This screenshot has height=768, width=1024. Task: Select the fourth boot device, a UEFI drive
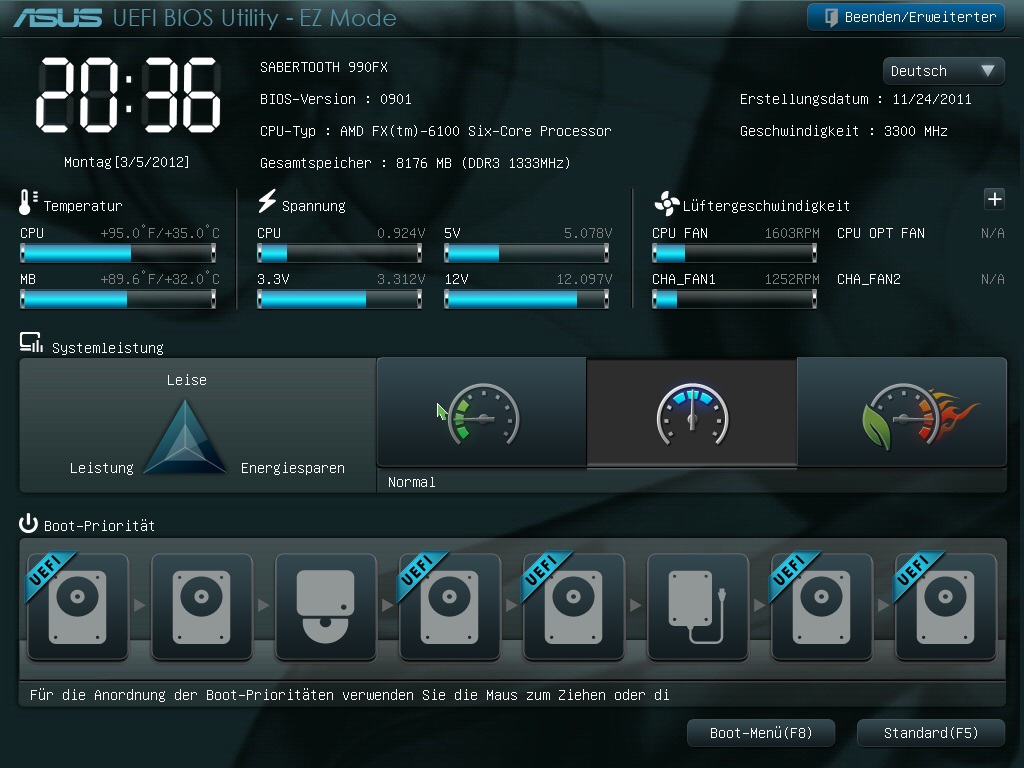(450, 606)
